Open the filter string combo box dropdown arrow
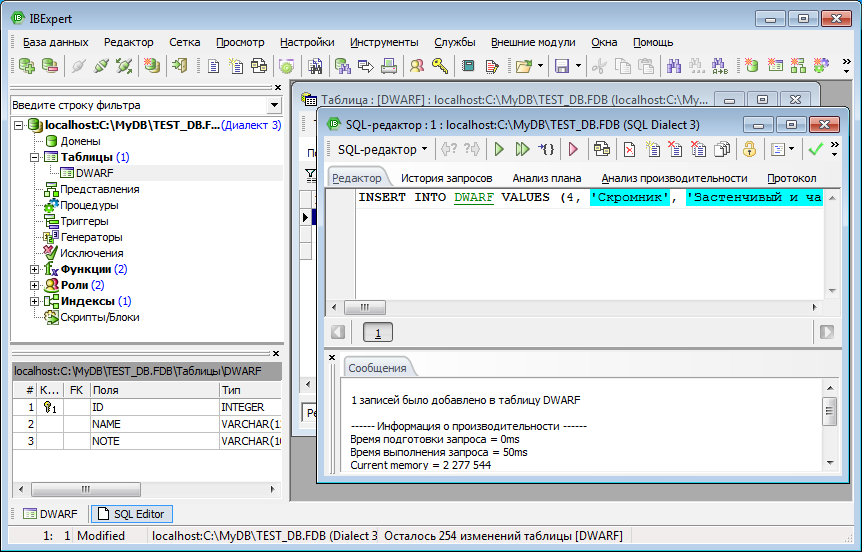 coord(274,105)
